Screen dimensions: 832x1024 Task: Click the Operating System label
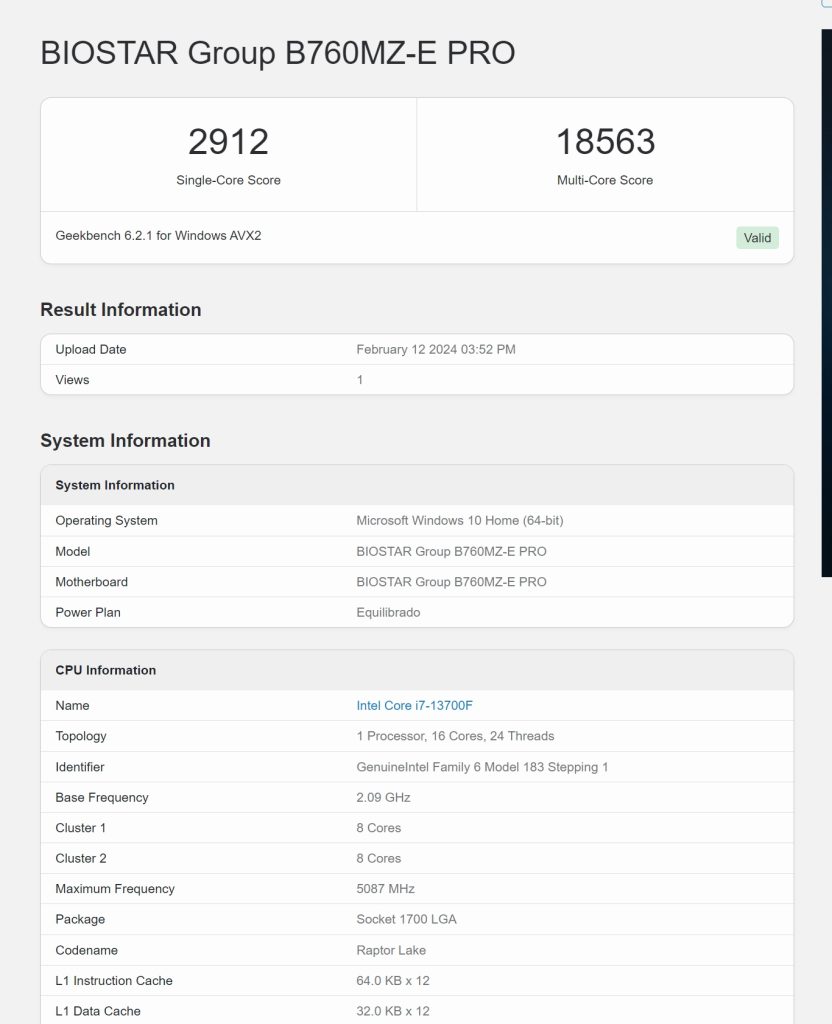click(x=106, y=520)
